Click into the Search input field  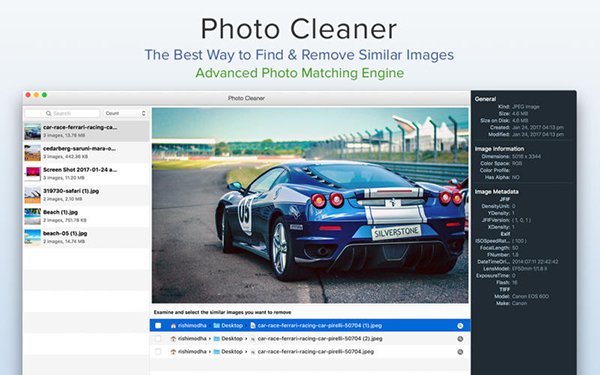[x=62, y=113]
